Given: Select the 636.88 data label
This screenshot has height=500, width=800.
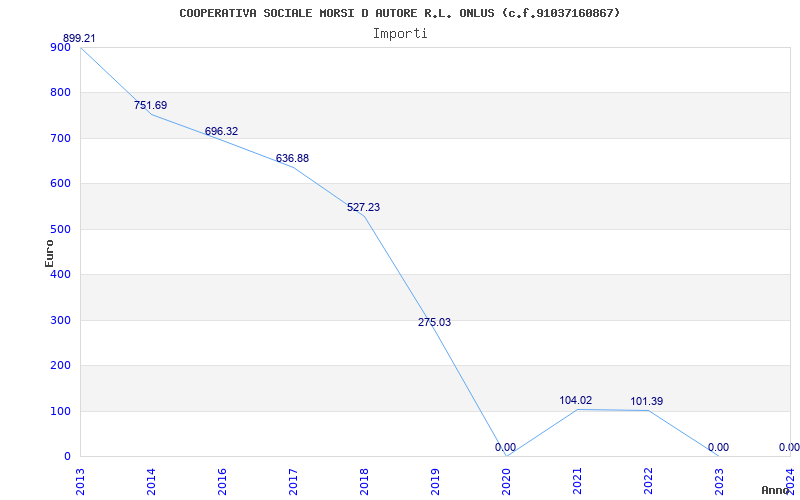Looking at the screenshot, I should (292, 158).
